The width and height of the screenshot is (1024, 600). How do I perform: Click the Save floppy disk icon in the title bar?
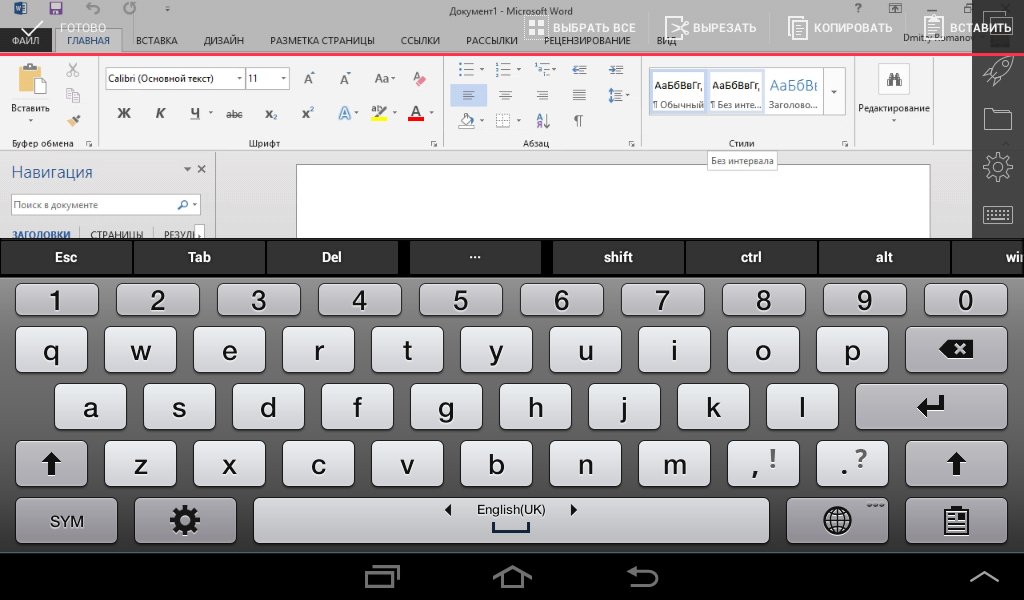click(x=56, y=9)
